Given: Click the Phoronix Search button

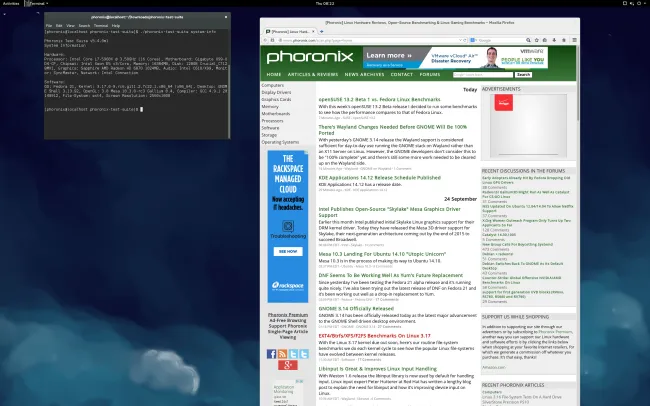Looking at the screenshot, I should point(523,75).
